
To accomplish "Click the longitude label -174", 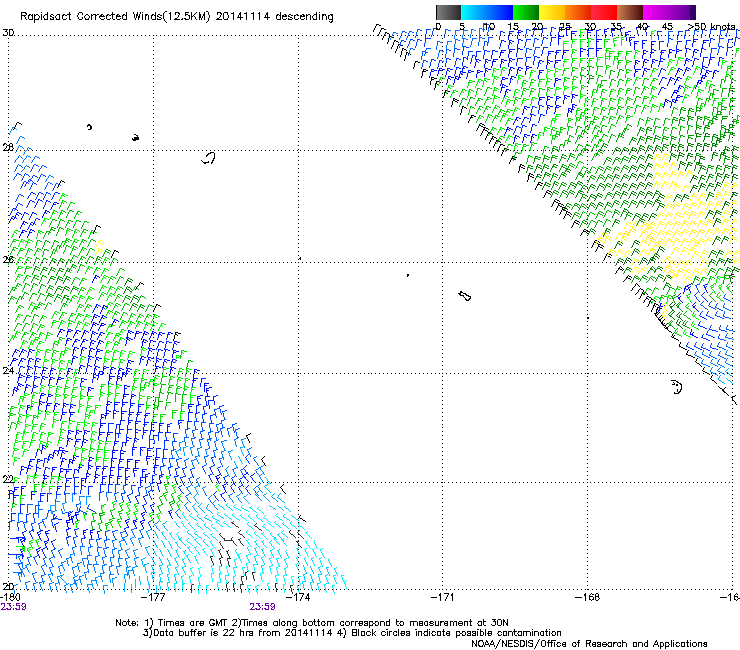I will pyautogui.click(x=298, y=597).
